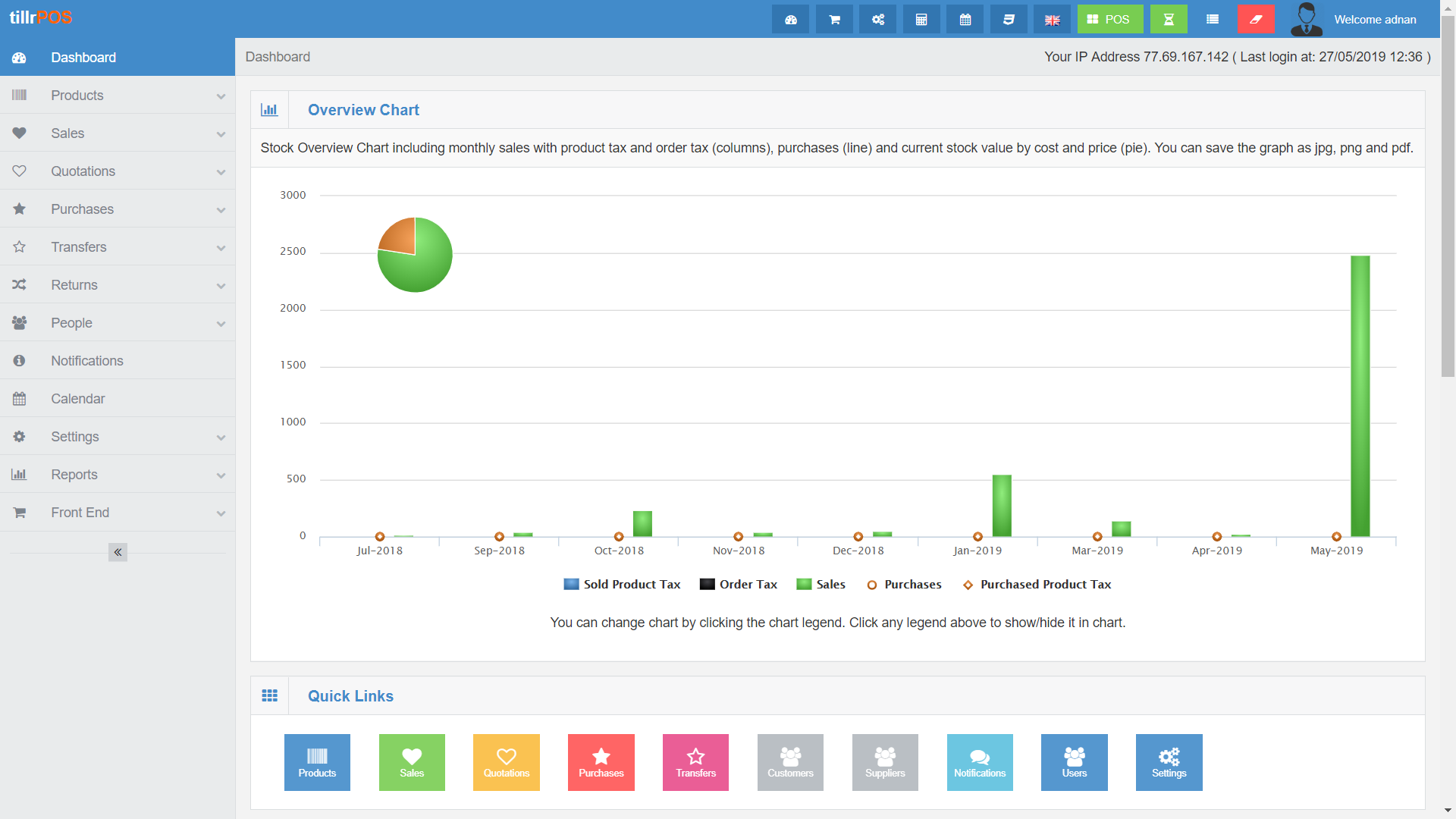Collapse the sidebar with the double-arrow button
The width and height of the screenshot is (1456, 819).
coord(118,552)
